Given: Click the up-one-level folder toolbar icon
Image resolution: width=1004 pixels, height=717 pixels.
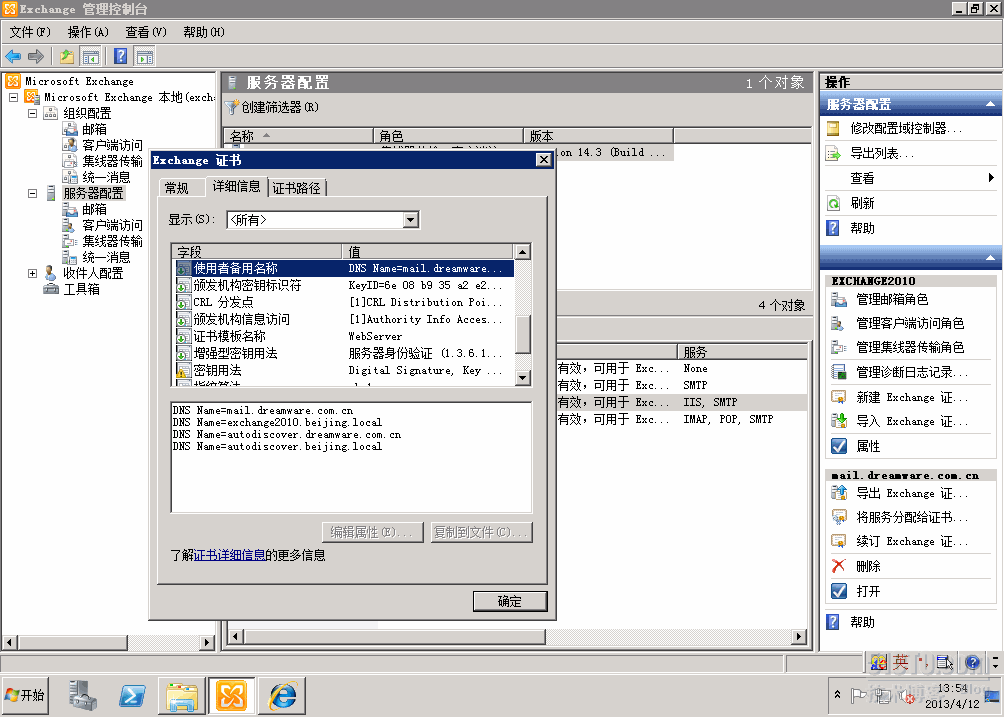Looking at the screenshot, I should [67, 56].
